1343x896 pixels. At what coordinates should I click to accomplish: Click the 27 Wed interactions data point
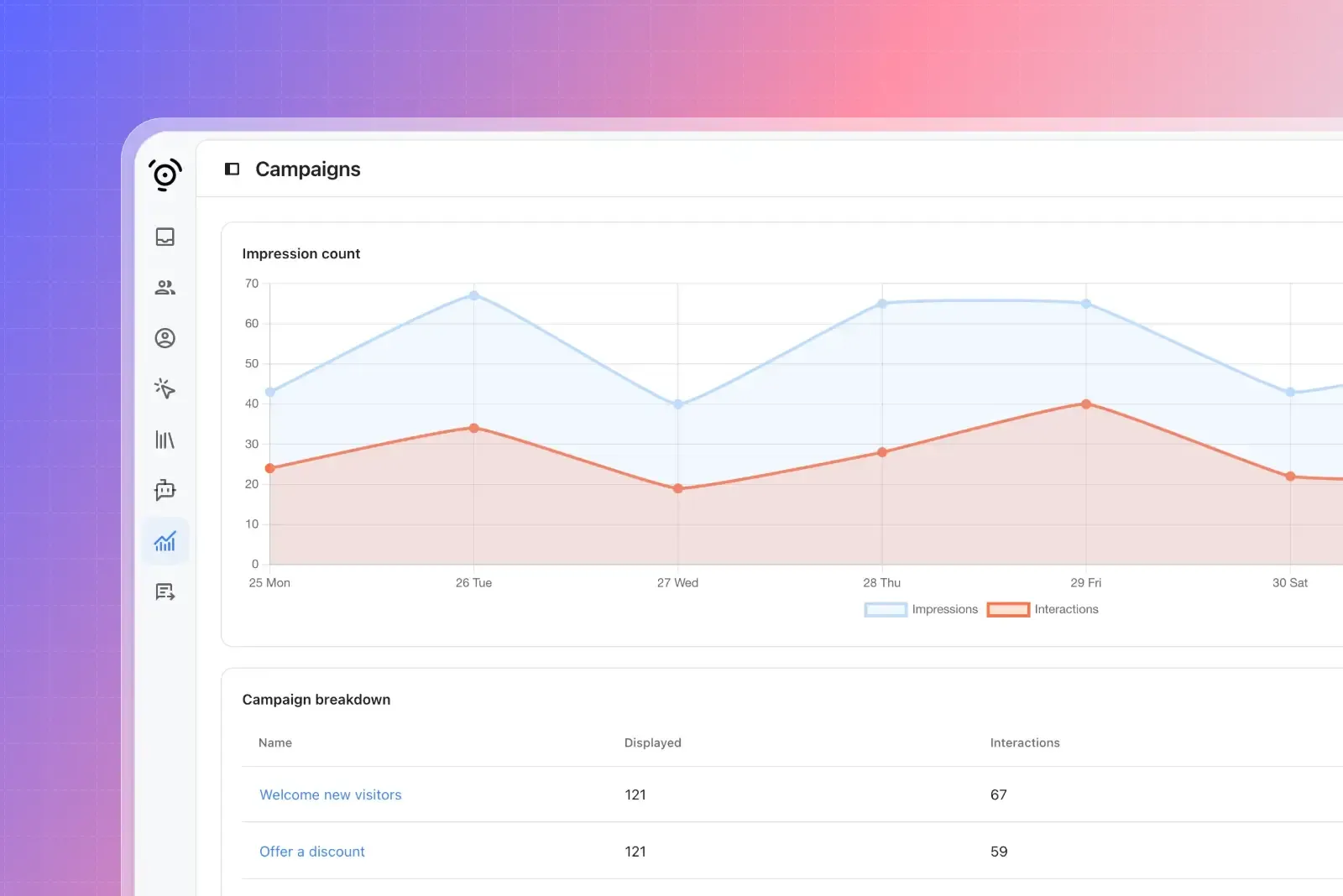coord(678,488)
